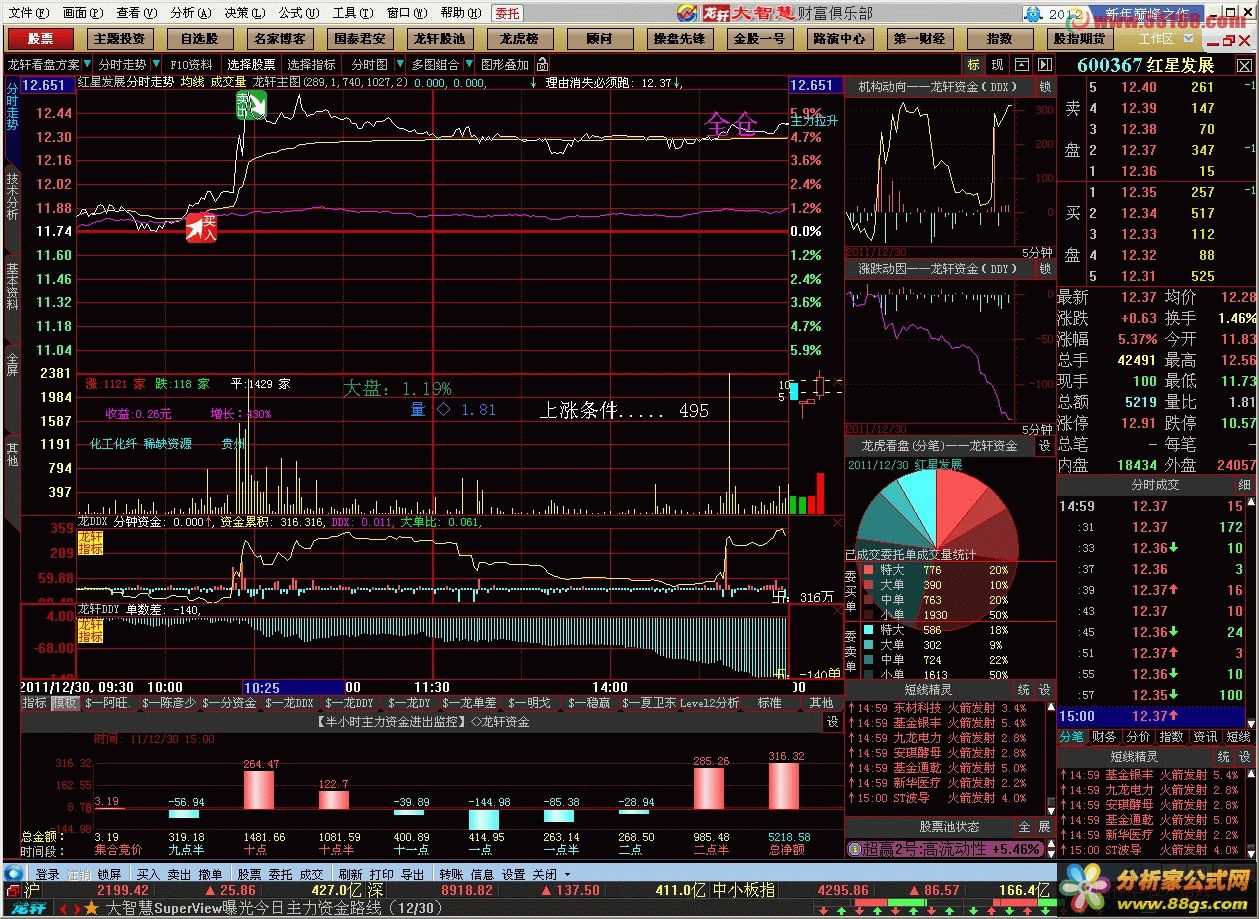
Task: Expand dropdown arrow after 关闭 in trade bar
Action: [567, 874]
